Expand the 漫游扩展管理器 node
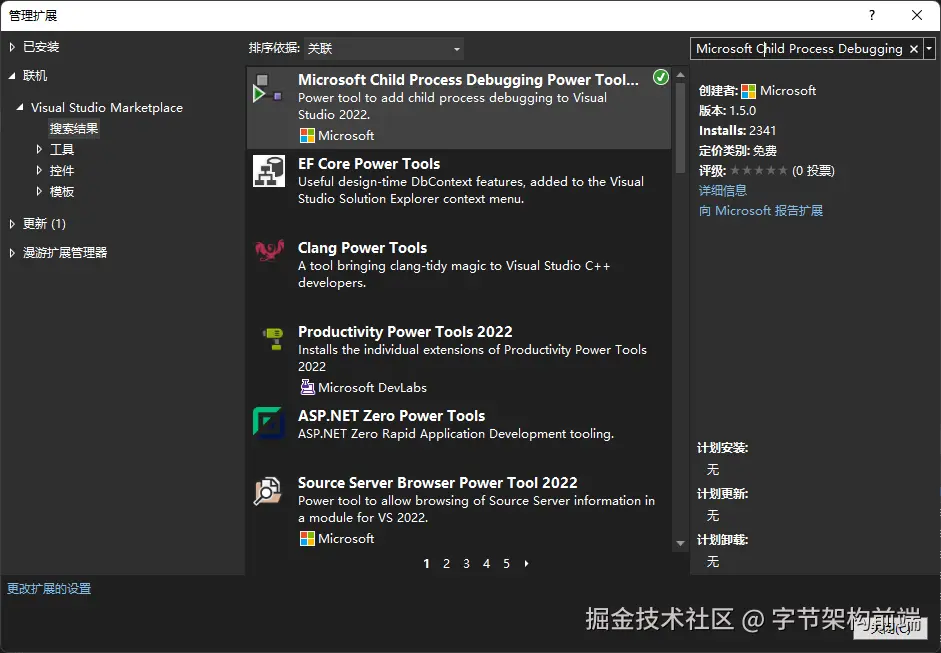The image size is (941, 653). pyautogui.click(x=12, y=253)
